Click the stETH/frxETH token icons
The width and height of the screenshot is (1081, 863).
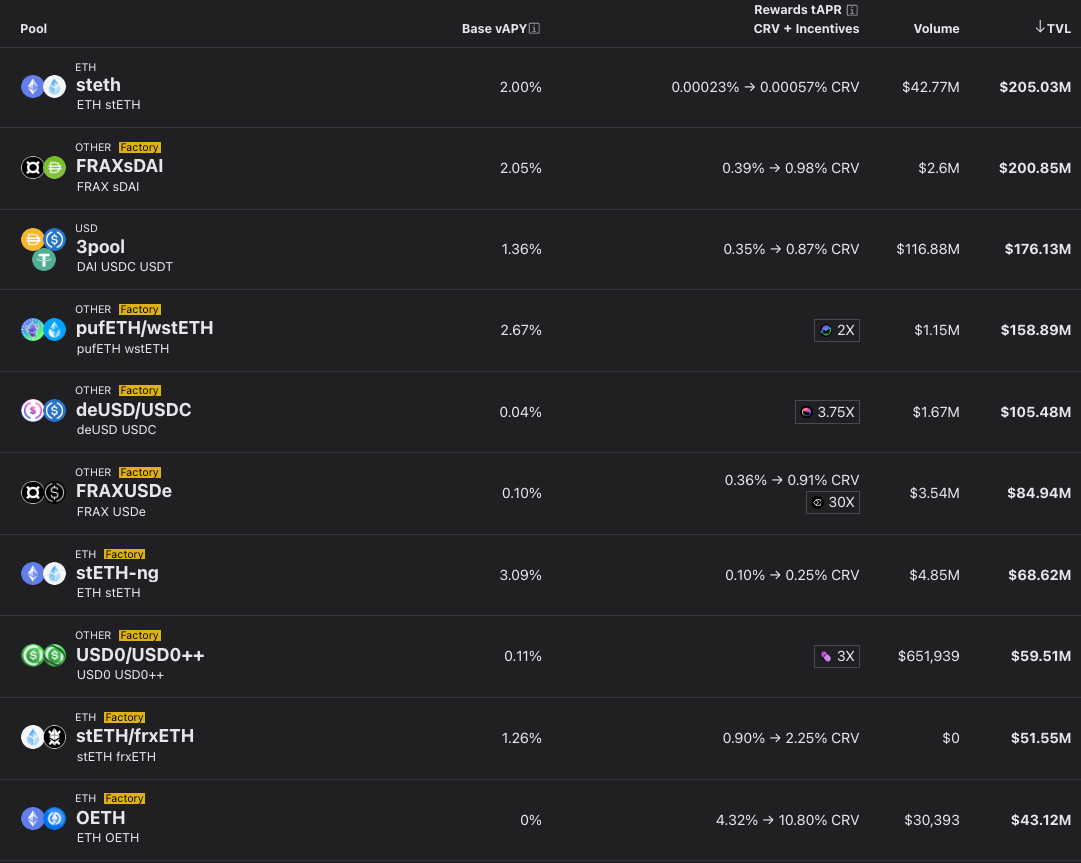(43, 737)
